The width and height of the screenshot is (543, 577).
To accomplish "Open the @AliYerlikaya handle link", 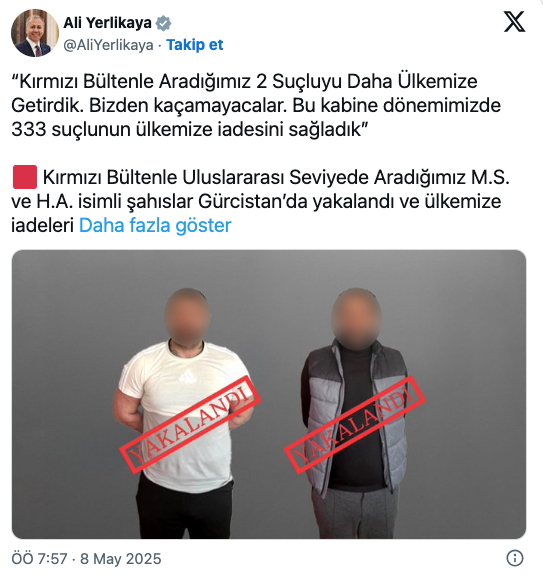I will coord(108,45).
